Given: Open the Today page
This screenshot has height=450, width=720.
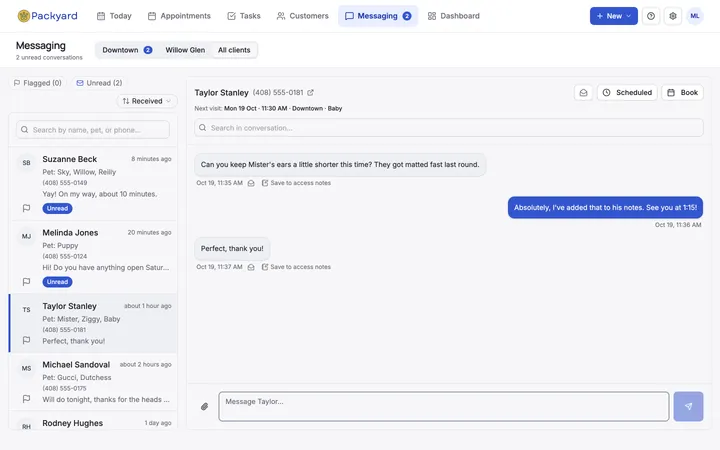Looking at the screenshot, I should tap(114, 16).
